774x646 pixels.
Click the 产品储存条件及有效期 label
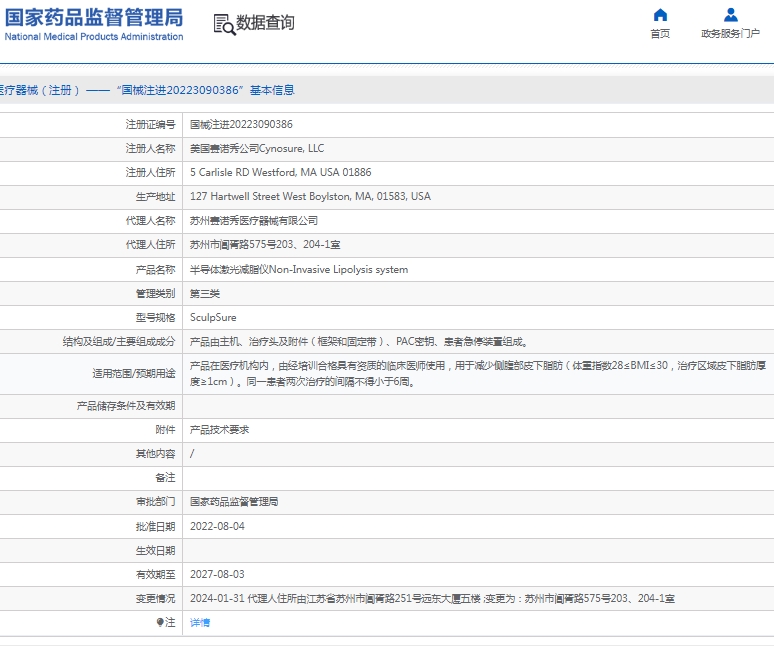click(x=126, y=406)
